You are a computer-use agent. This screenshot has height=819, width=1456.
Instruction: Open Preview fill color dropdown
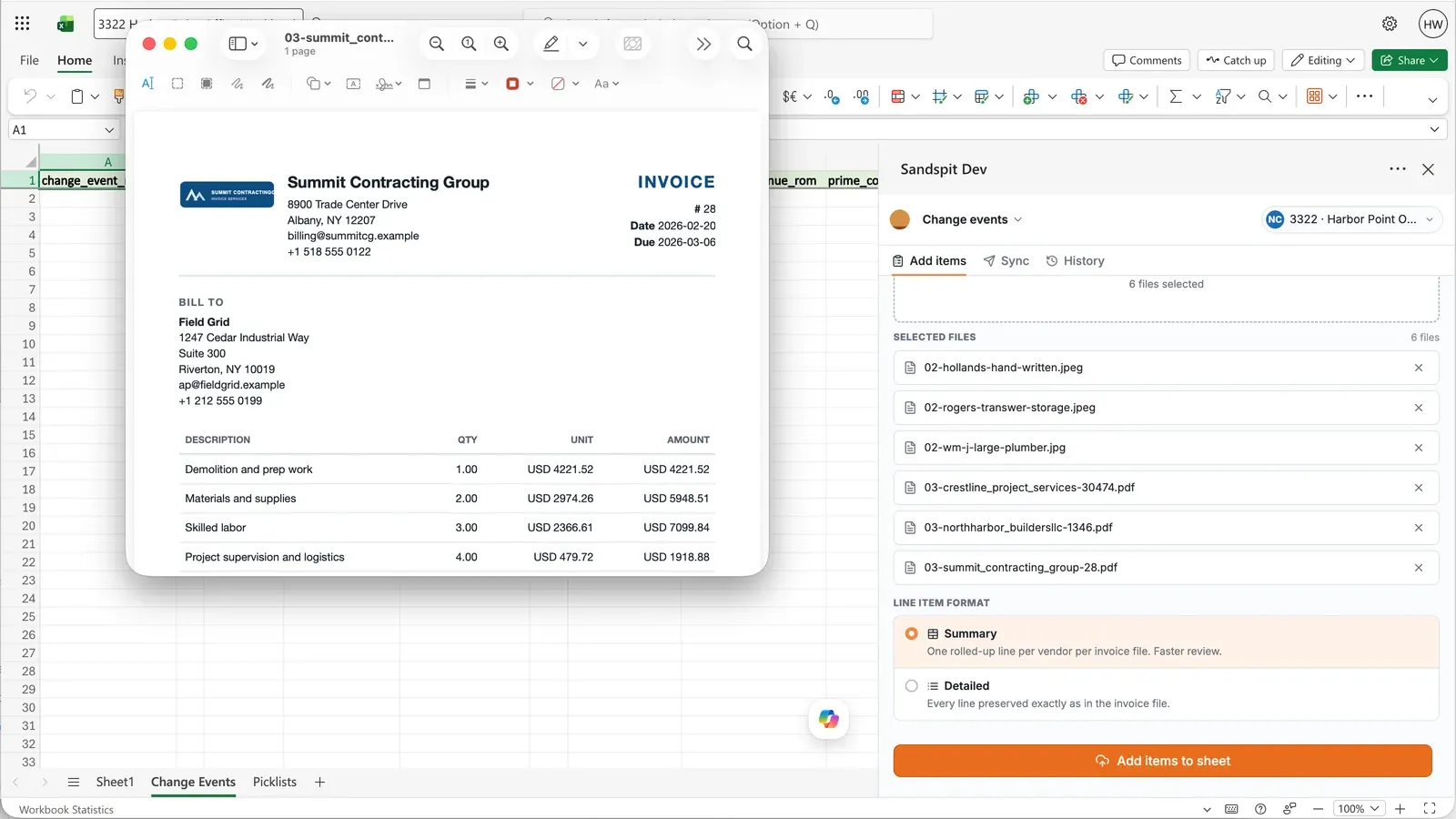pos(565,84)
